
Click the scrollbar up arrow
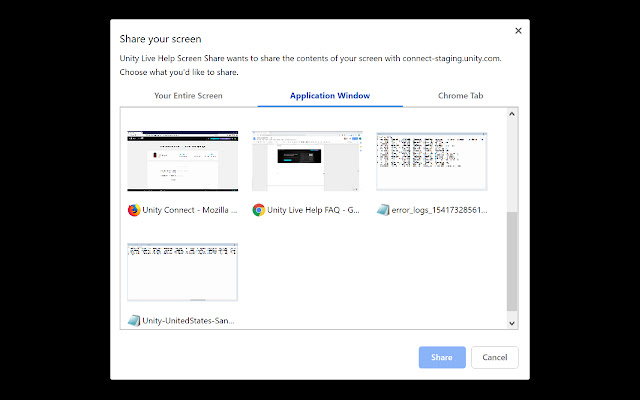coord(512,114)
